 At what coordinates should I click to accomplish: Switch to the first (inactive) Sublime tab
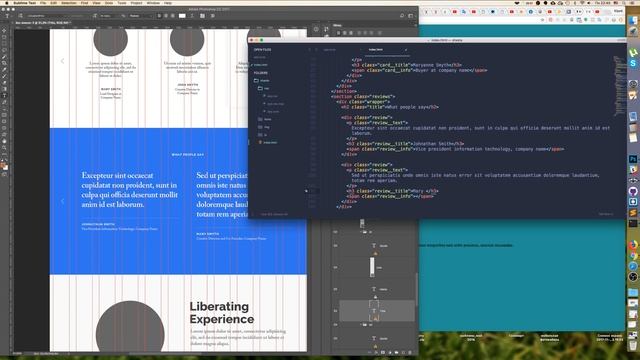click(329, 50)
